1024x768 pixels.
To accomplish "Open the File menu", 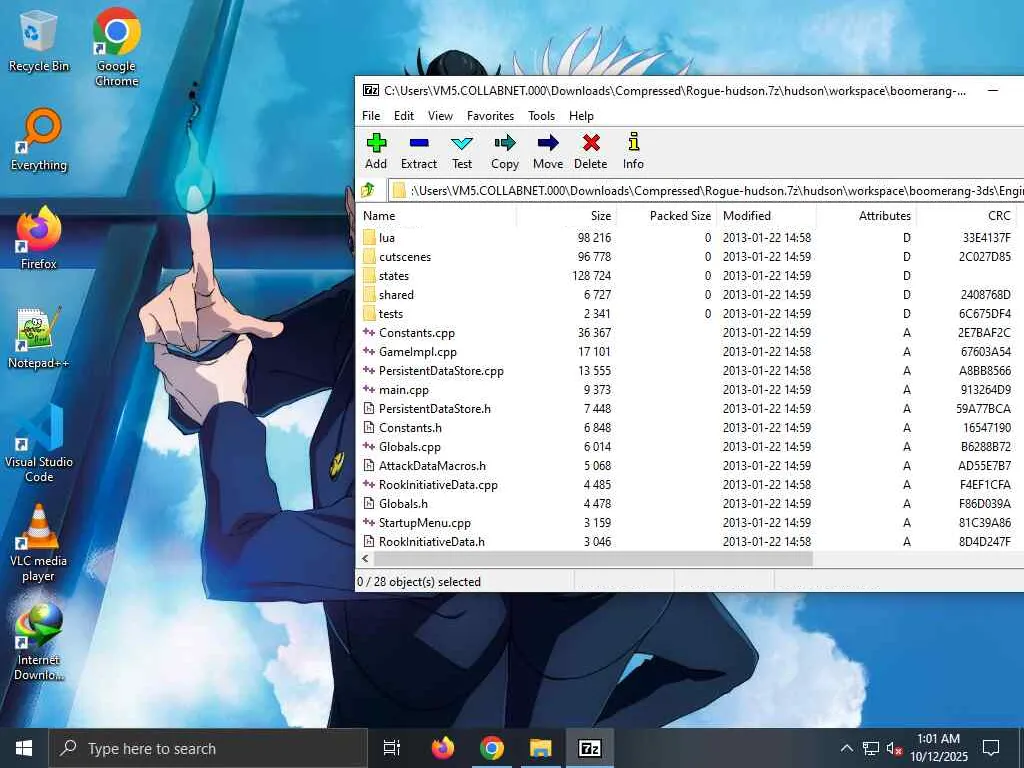I will [x=371, y=116].
